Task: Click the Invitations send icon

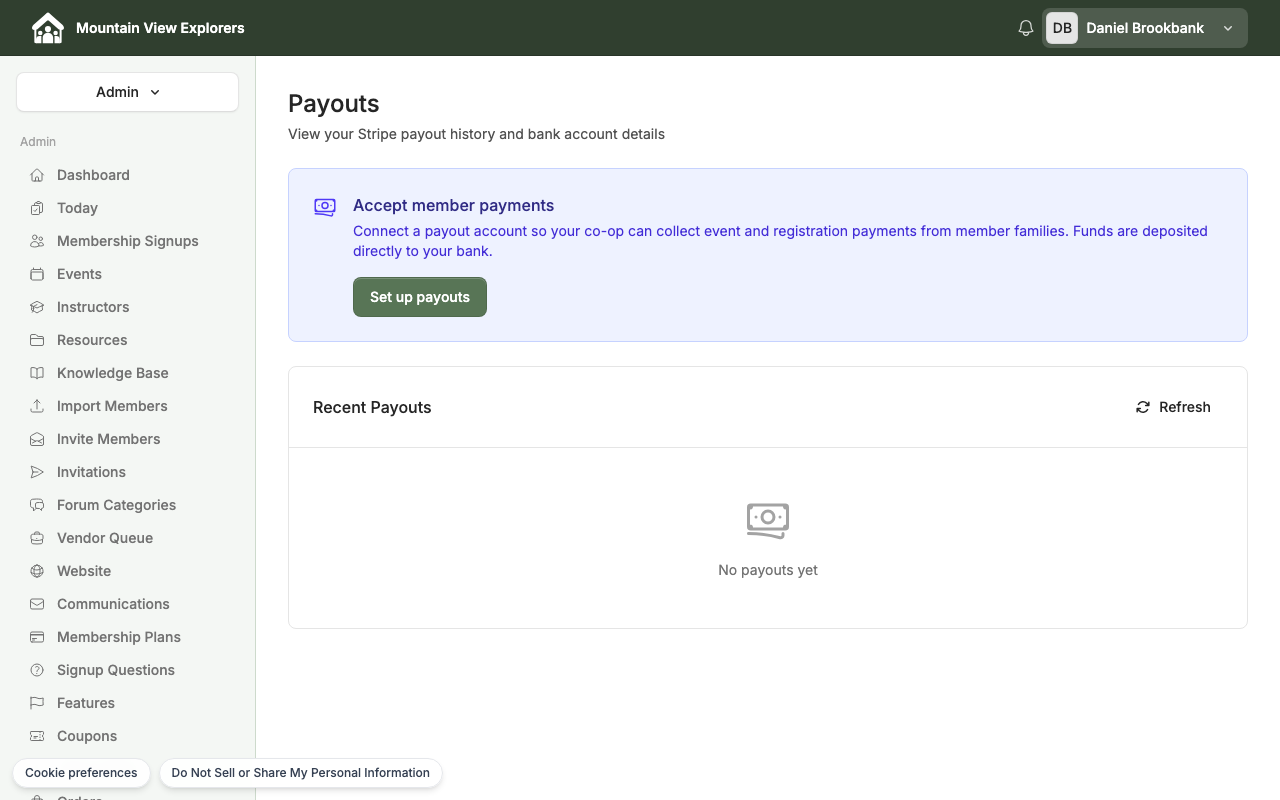Action: 37,472
